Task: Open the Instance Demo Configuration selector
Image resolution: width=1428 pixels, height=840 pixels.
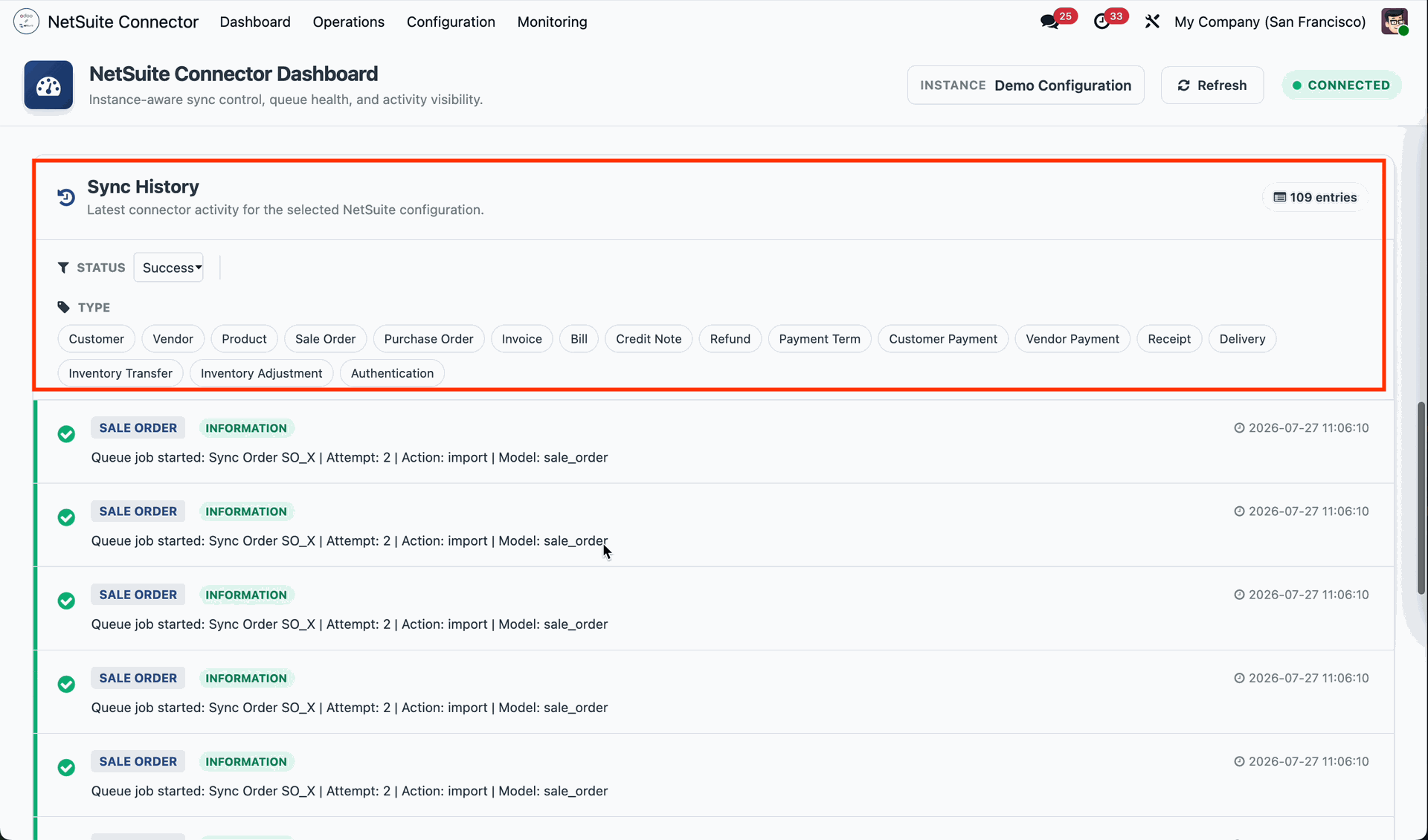Action: tap(1026, 85)
